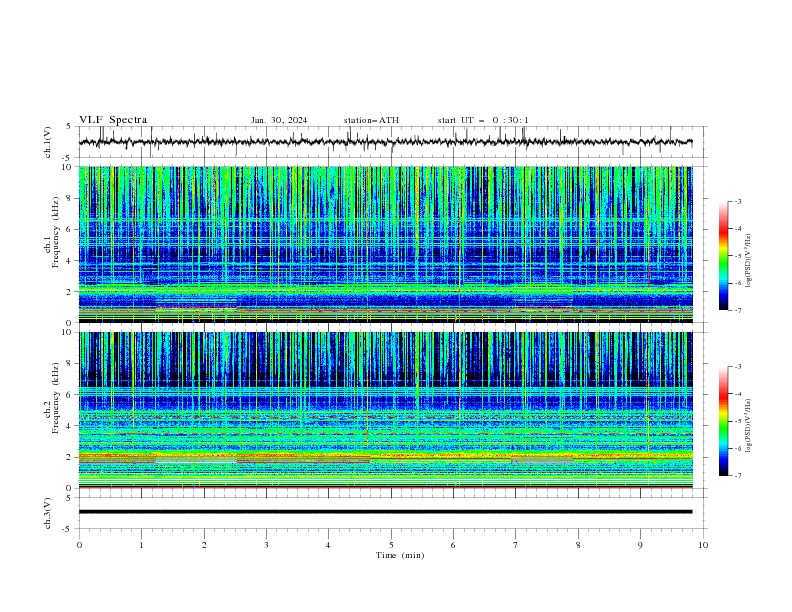Click the "VLF Spectra" title text

point(113,120)
